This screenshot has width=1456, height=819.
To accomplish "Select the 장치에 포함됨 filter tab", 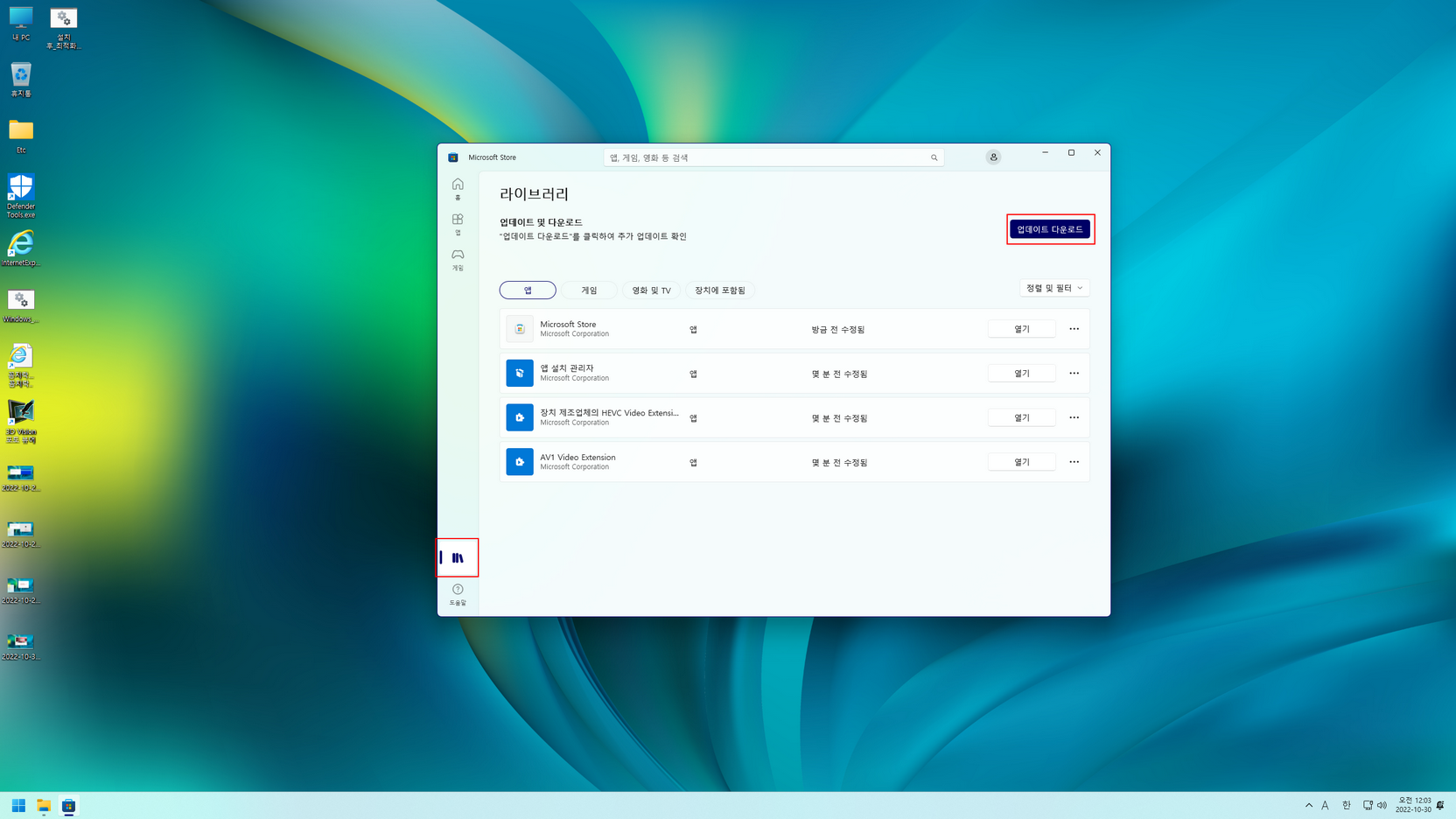I will pyautogui.click(x=720, y=290).
